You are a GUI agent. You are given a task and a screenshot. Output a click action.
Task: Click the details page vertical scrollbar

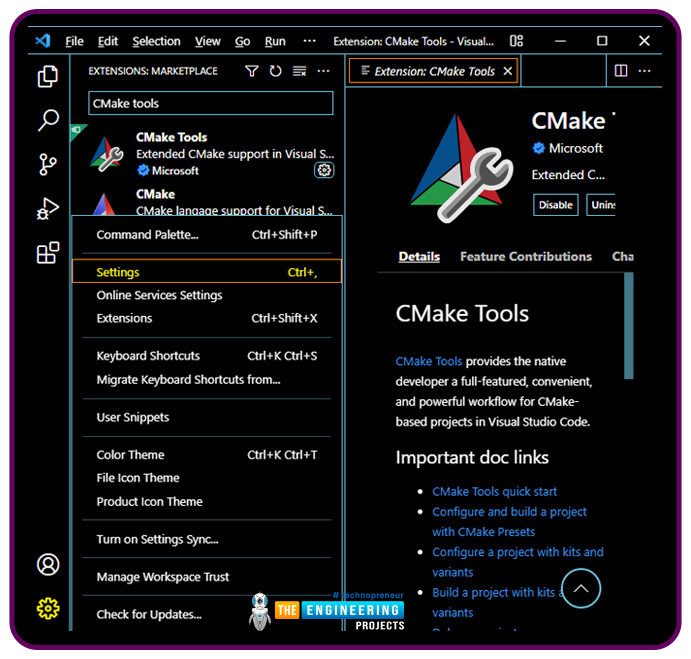click(629, 325)
